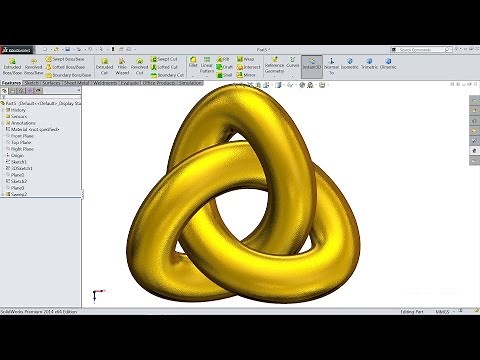Expand the Annotations tree node
This screenshot has height=360, width=480.
[x=3, y=123]
